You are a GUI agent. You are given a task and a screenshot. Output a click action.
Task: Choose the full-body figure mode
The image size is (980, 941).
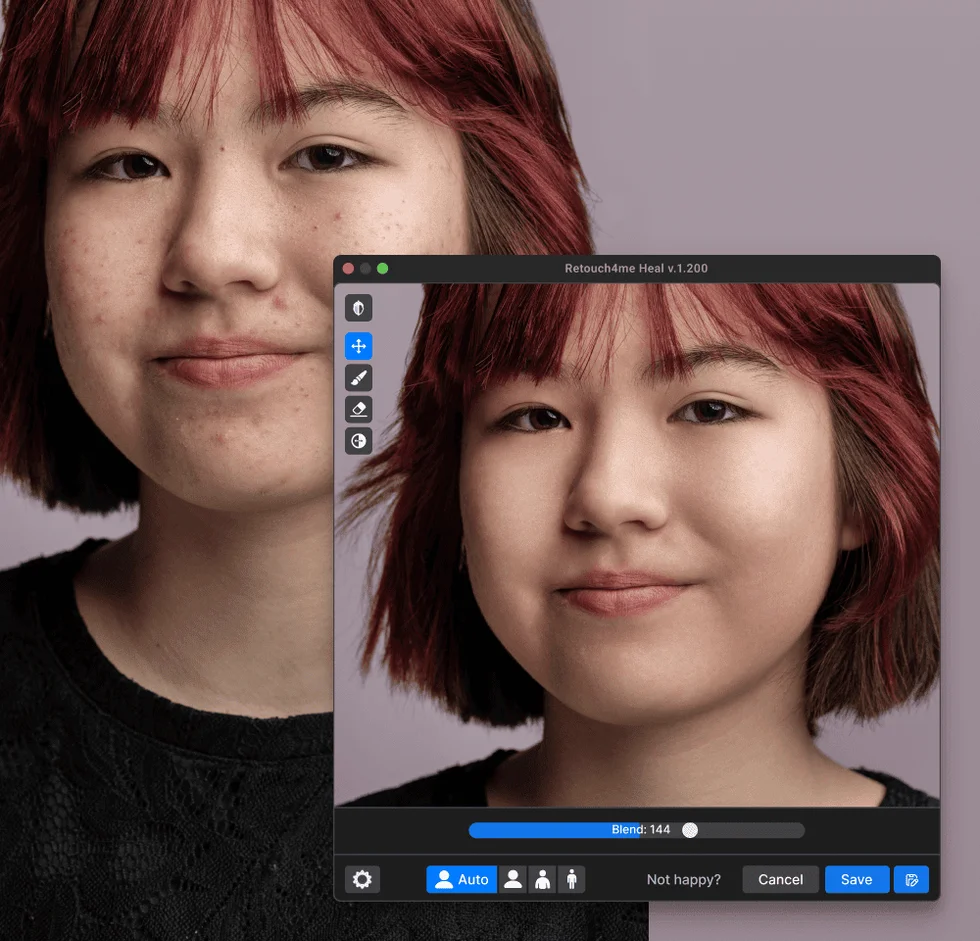[x=571, y=880]
